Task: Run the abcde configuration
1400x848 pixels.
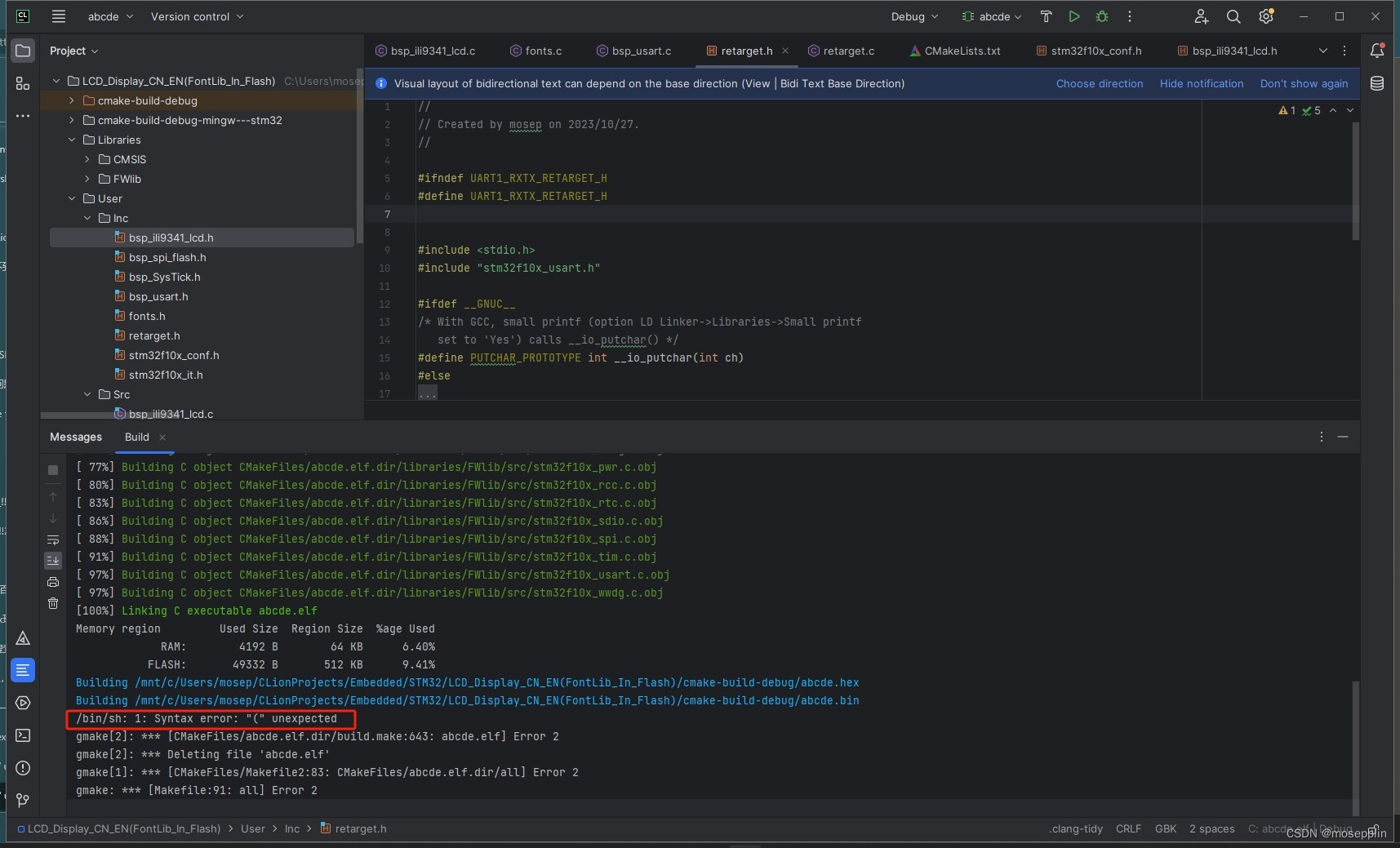Action: tap(1073, 16)
